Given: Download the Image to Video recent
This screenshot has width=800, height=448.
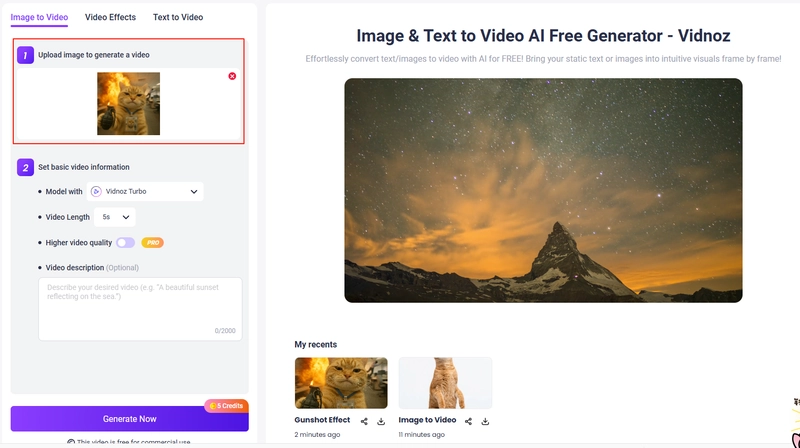Looking at the screenshot, I should pyautogui.click(x=485, y=421).
